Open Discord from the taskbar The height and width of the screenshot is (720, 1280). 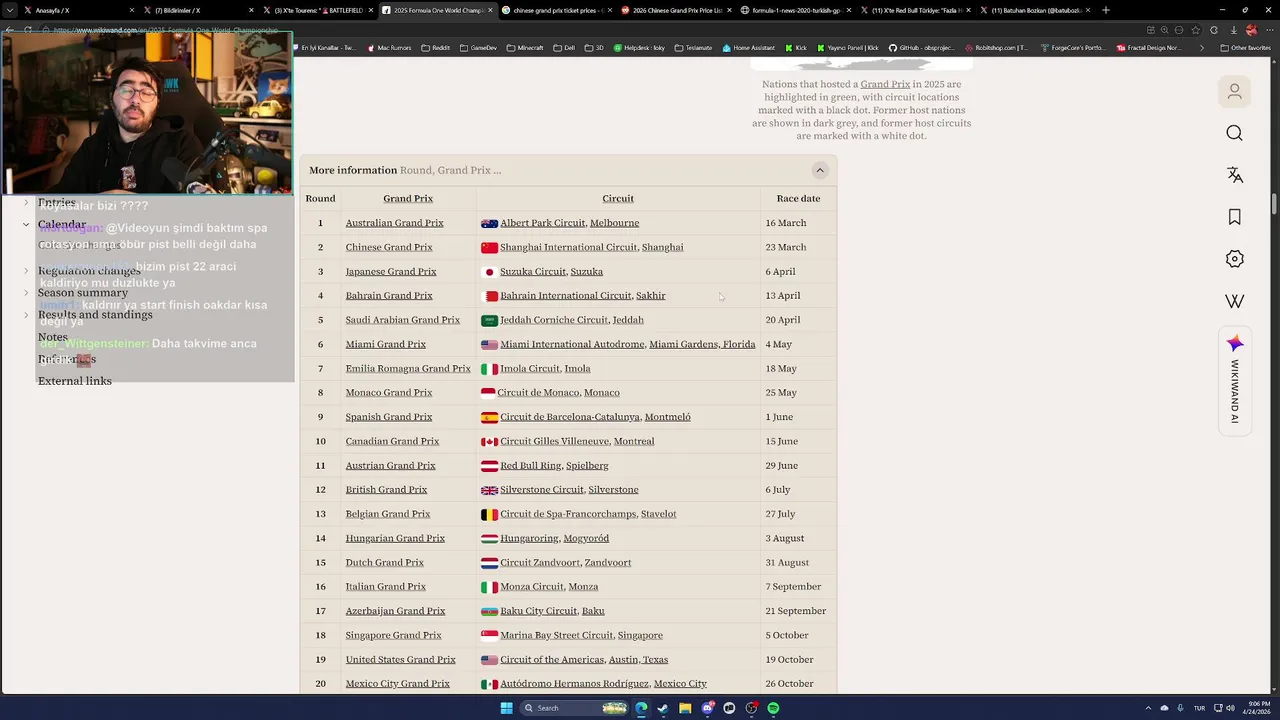[x=707, y=708]
